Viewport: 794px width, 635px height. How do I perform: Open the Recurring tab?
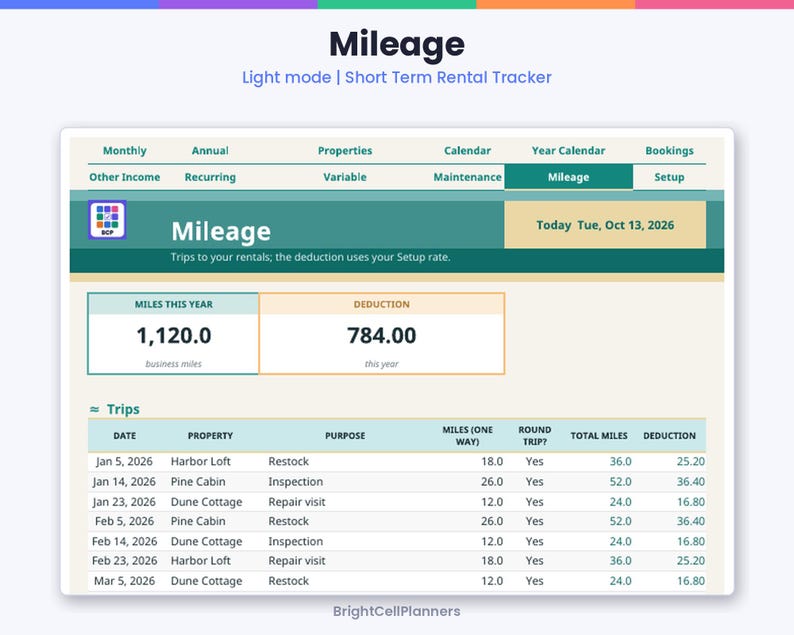click(x=210, y=177)
